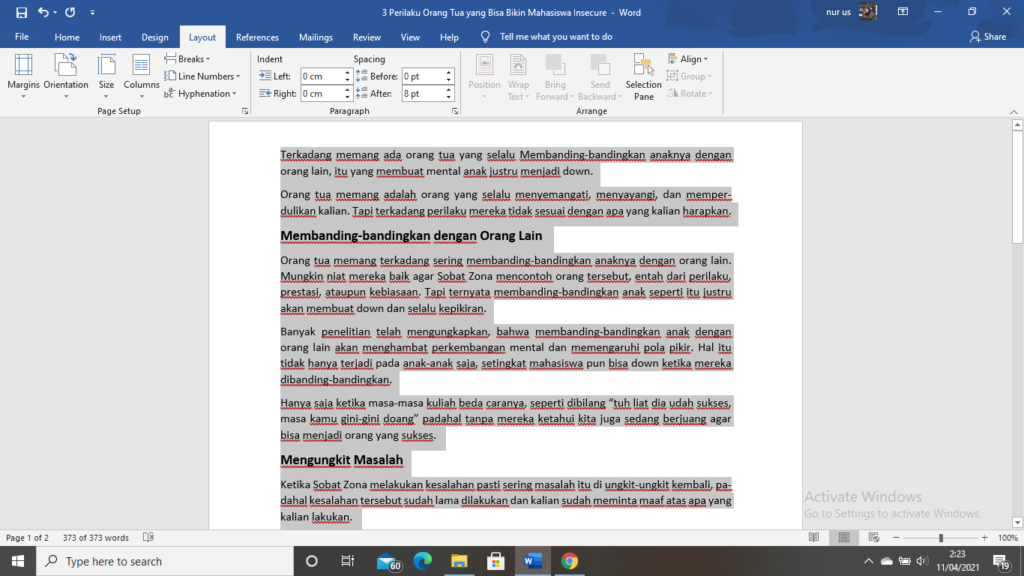
Task: Redo the last action
Action: 70,12
